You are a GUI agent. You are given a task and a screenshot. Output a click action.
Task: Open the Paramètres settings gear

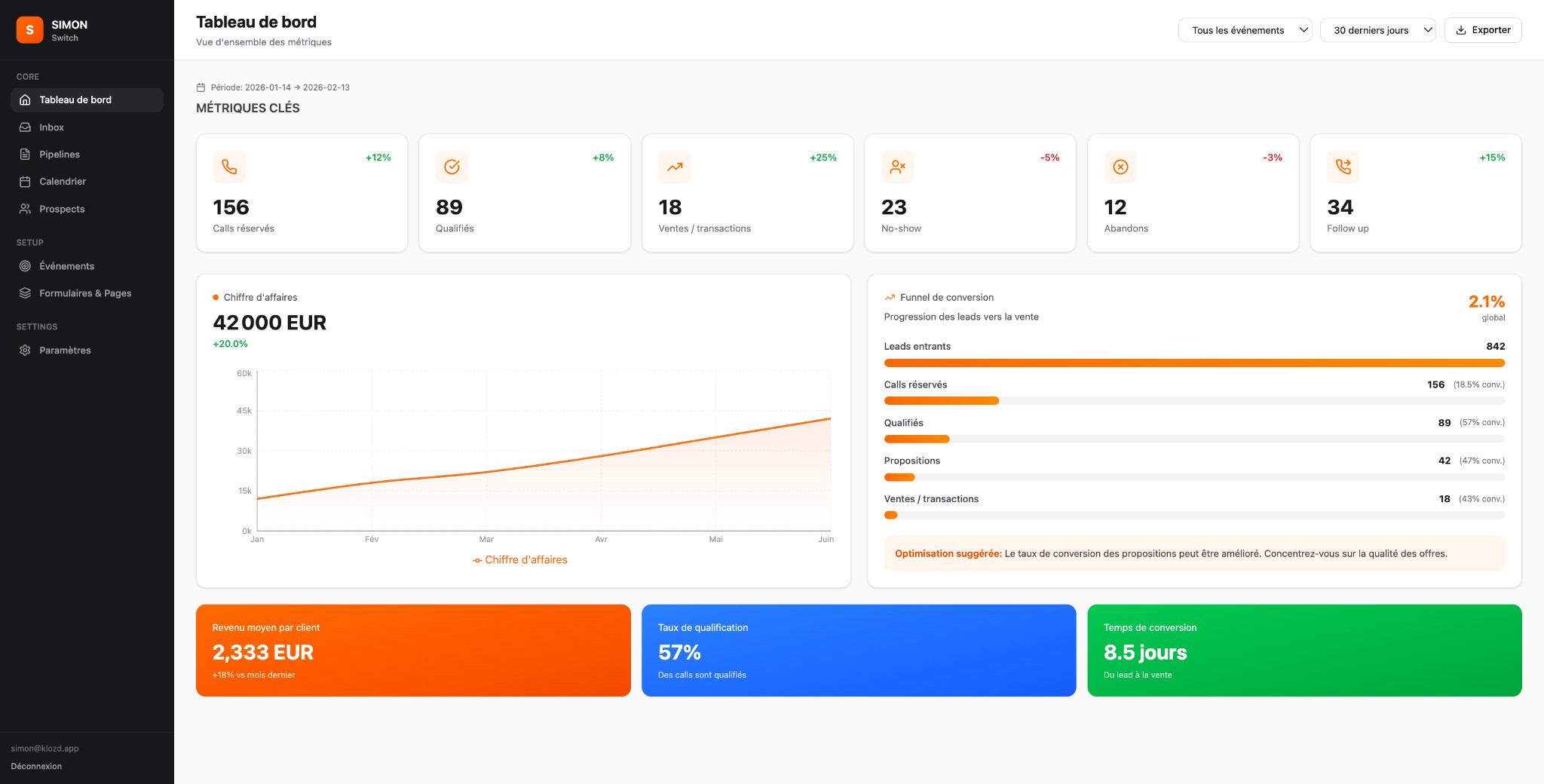pyautogui.click(x=25, y=350)
